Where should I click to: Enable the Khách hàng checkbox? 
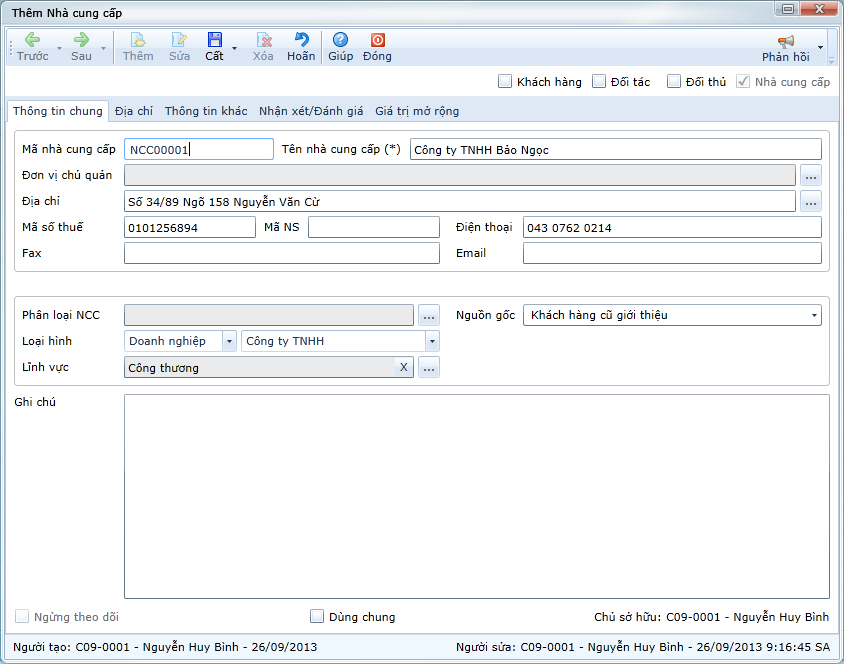(505, 81)
